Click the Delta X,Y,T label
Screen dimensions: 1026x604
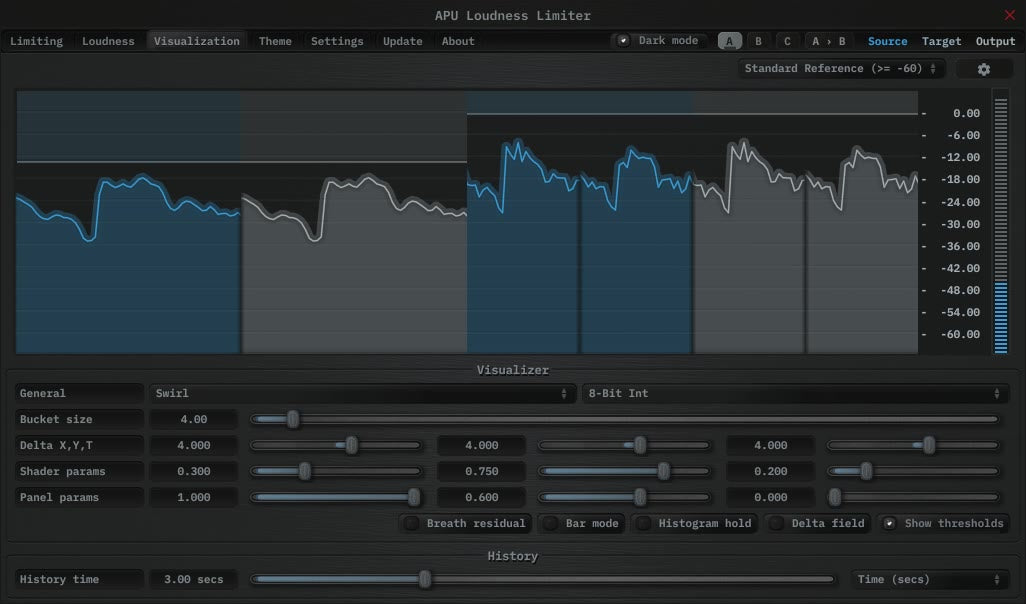[x=79, y=446]
